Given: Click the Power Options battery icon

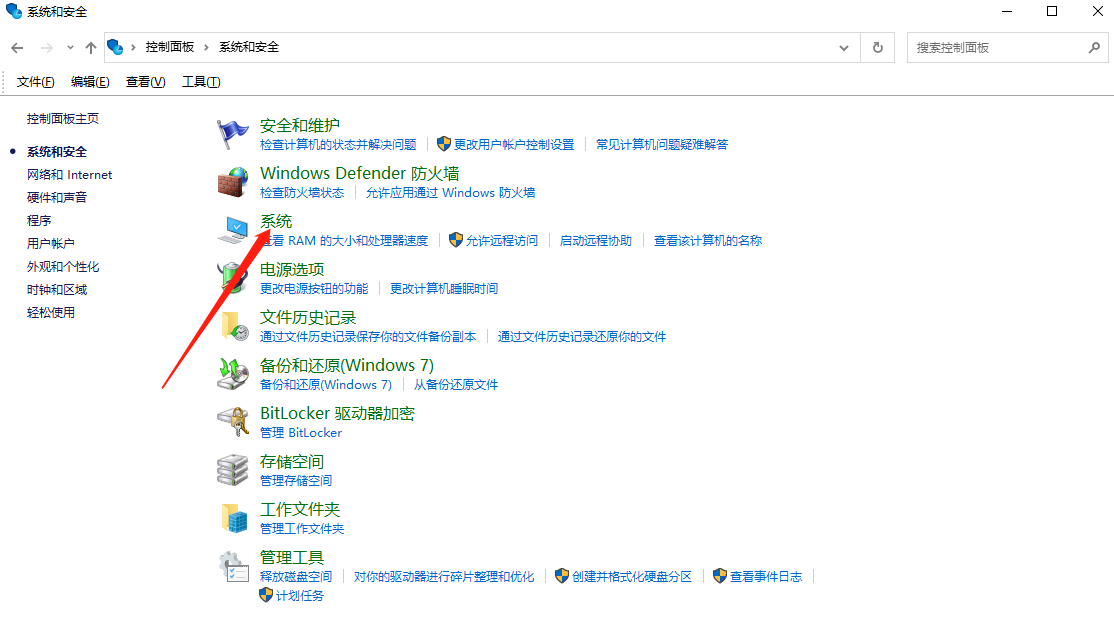Looking at the screenshot, I should point(232,277).
